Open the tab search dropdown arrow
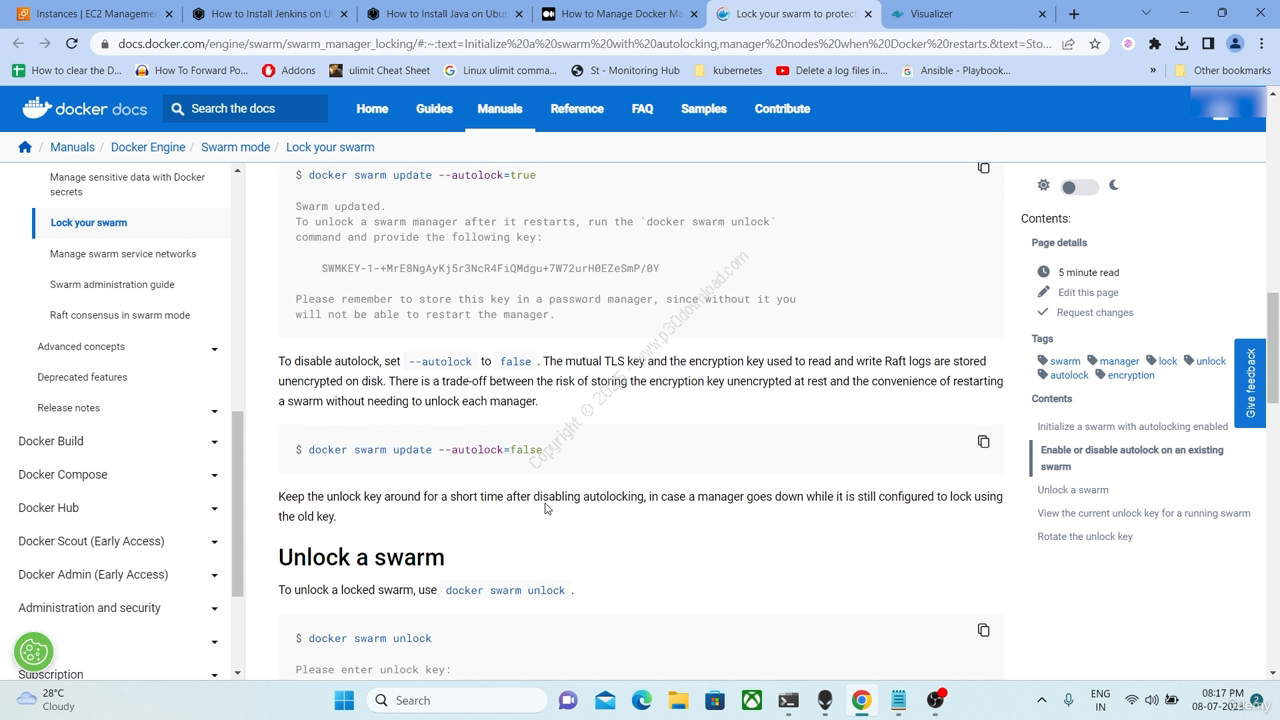Screen dimensions: 1280x720 pyautogui.click(x=1145, y=13)
